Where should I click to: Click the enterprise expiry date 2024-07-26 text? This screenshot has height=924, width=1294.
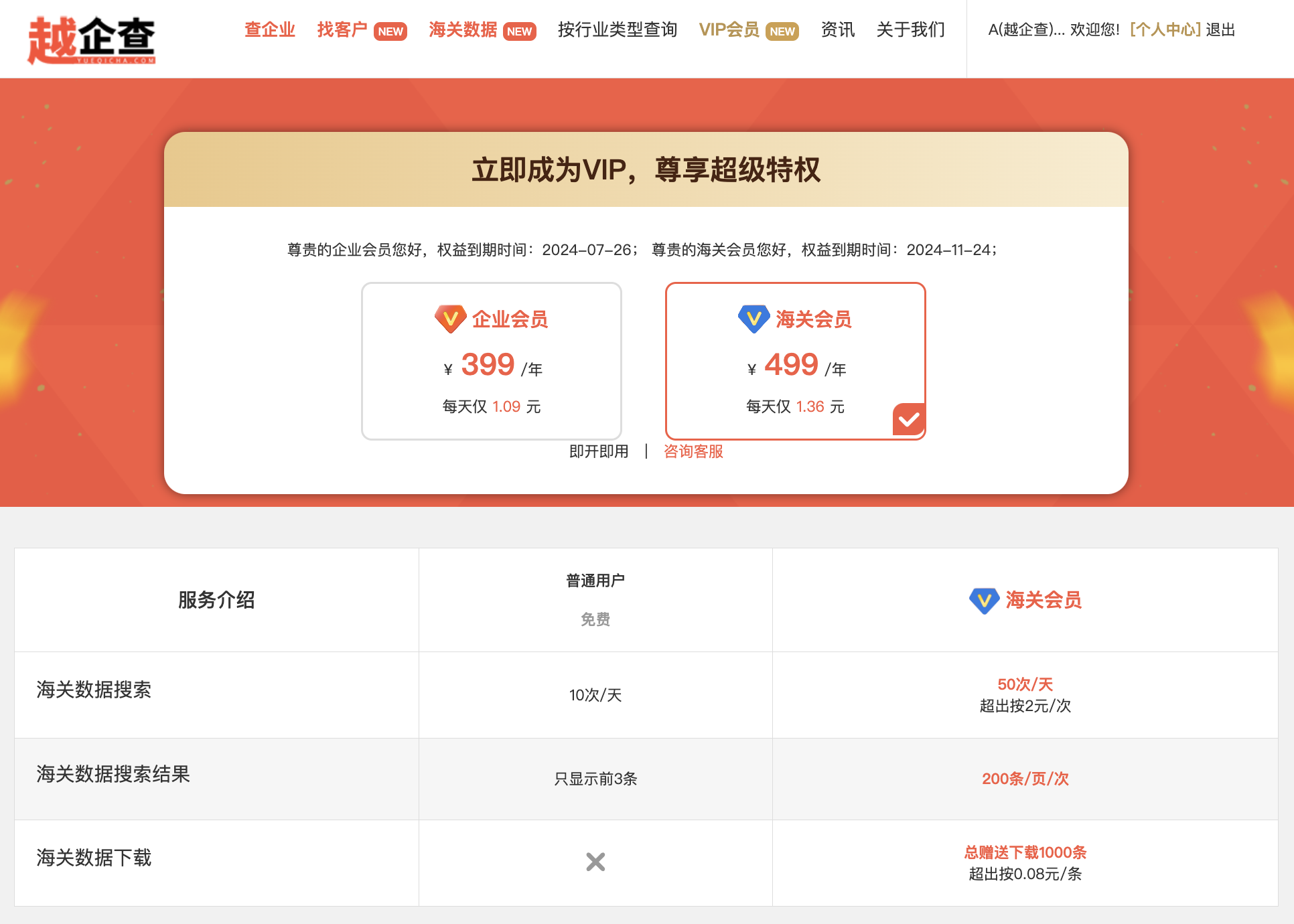[587, 250]
